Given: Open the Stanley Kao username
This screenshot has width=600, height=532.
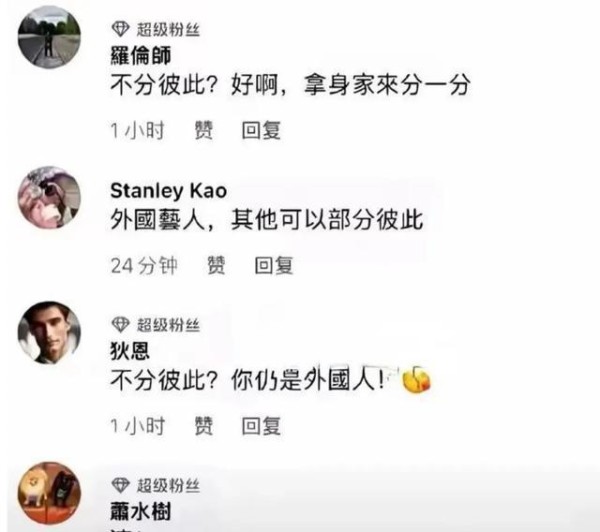Looking at the screenshot, I should click(x=168, y=191).
